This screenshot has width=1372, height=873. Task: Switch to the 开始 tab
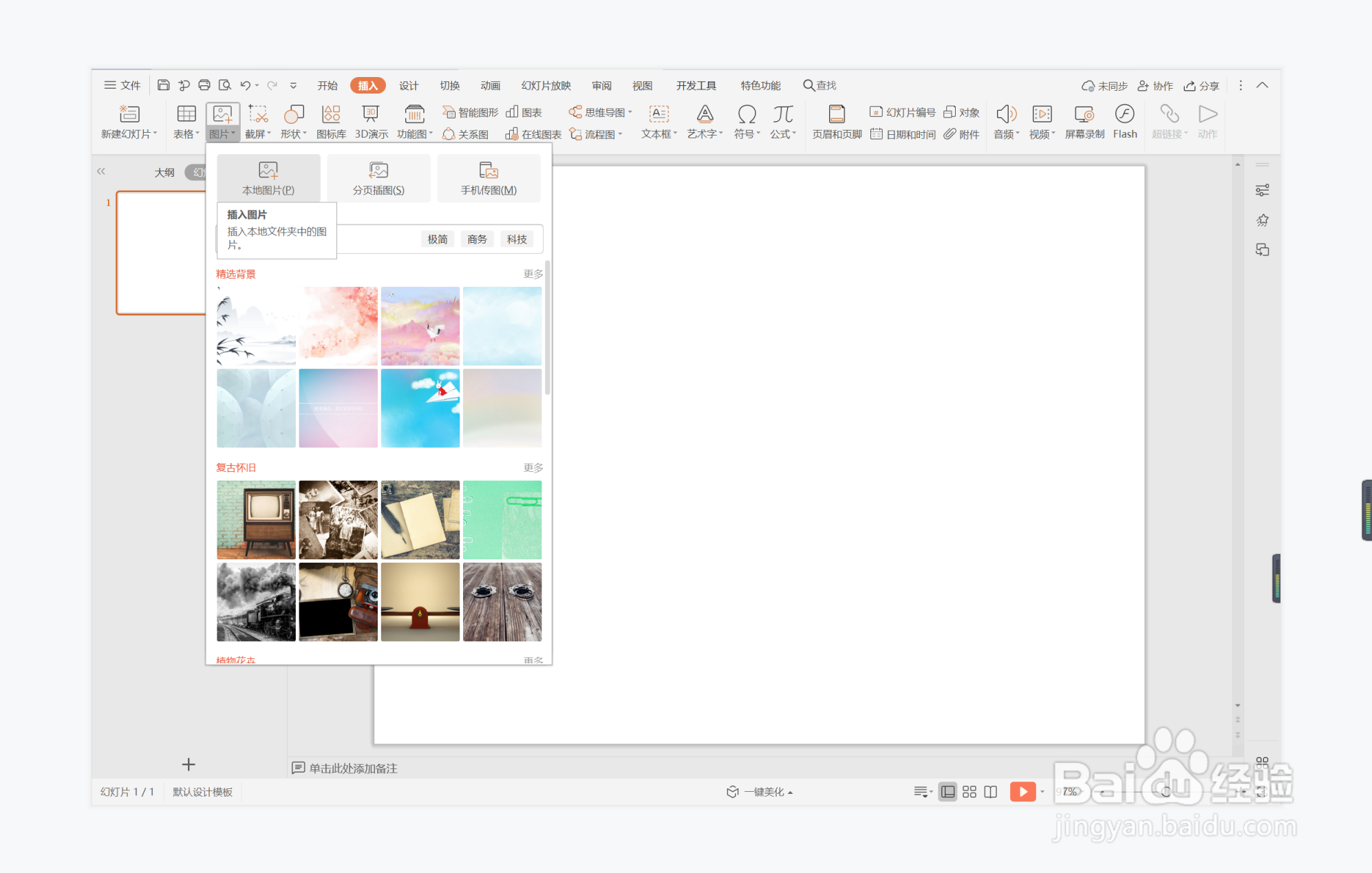tap(328, 85)
